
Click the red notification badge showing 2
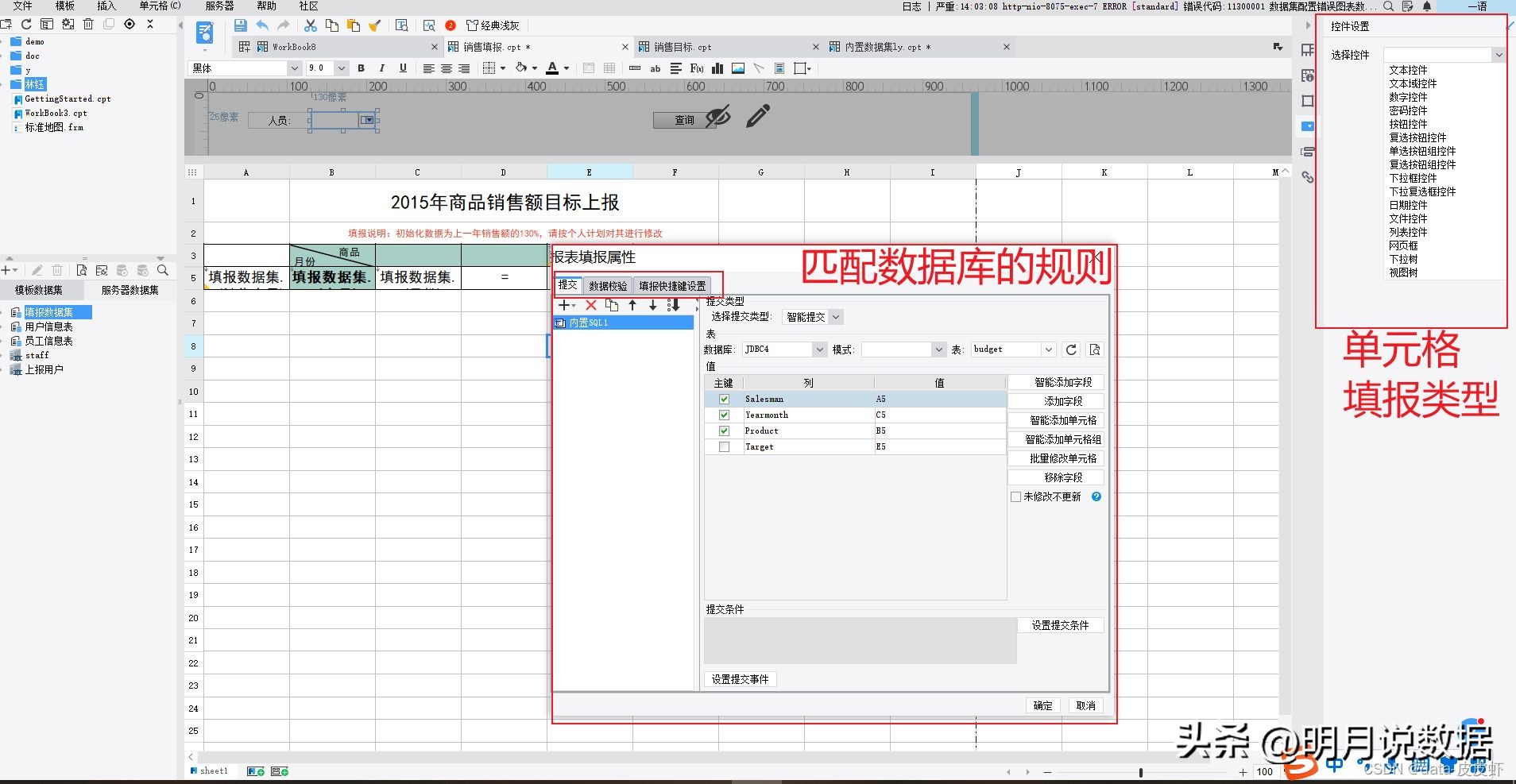tap(451, 25)
